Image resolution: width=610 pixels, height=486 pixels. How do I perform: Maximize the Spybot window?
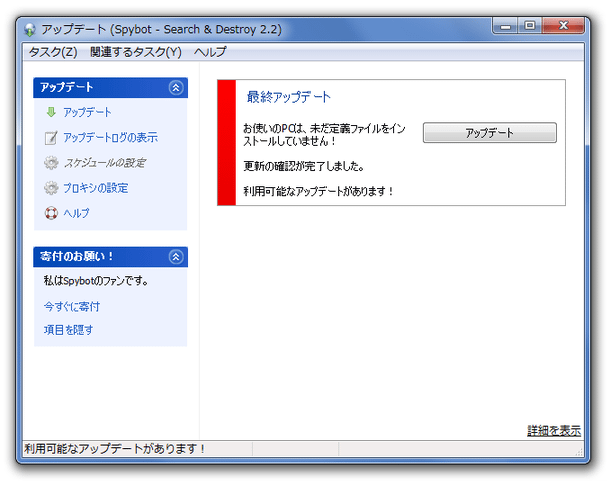(x=529, y=26)
